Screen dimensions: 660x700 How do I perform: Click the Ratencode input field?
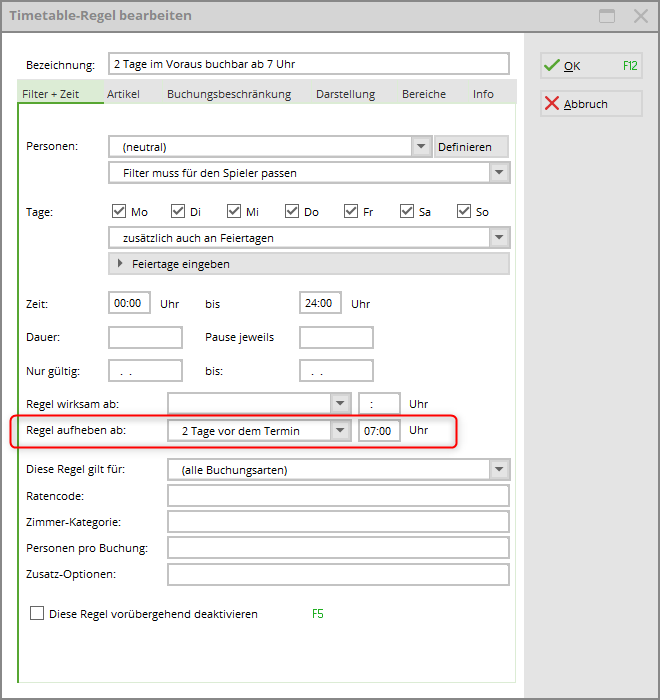(x=338, y=496)
